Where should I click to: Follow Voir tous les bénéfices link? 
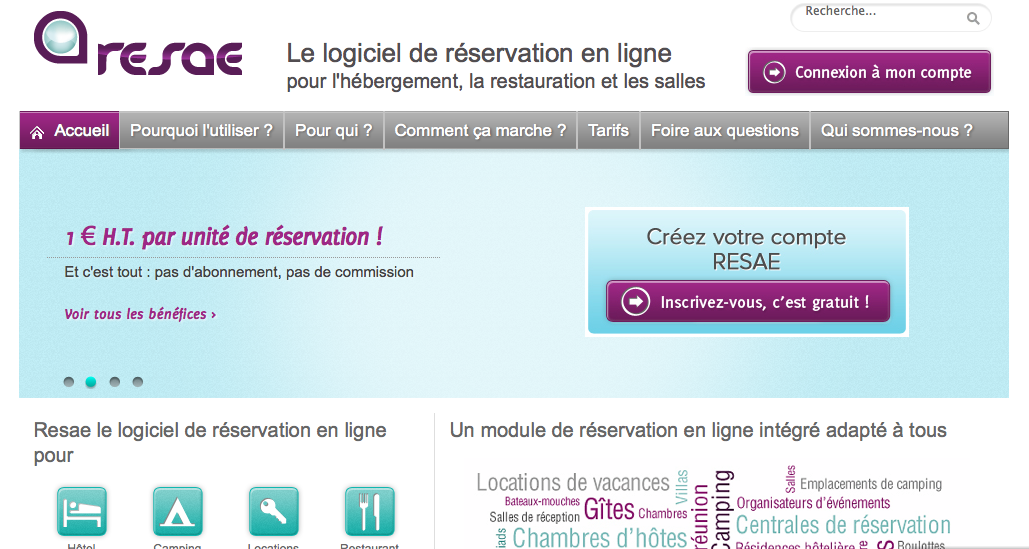tap(140, 314)
